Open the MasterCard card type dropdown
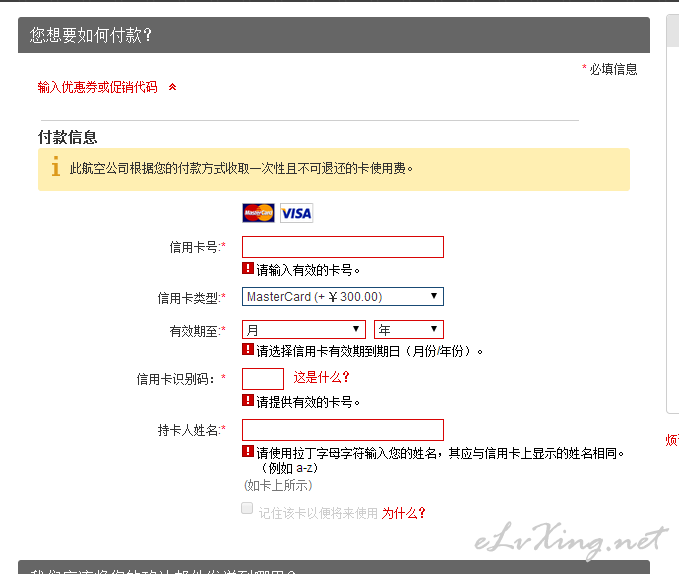The height and width of the screenshot is (574, 679). (342, 297)
